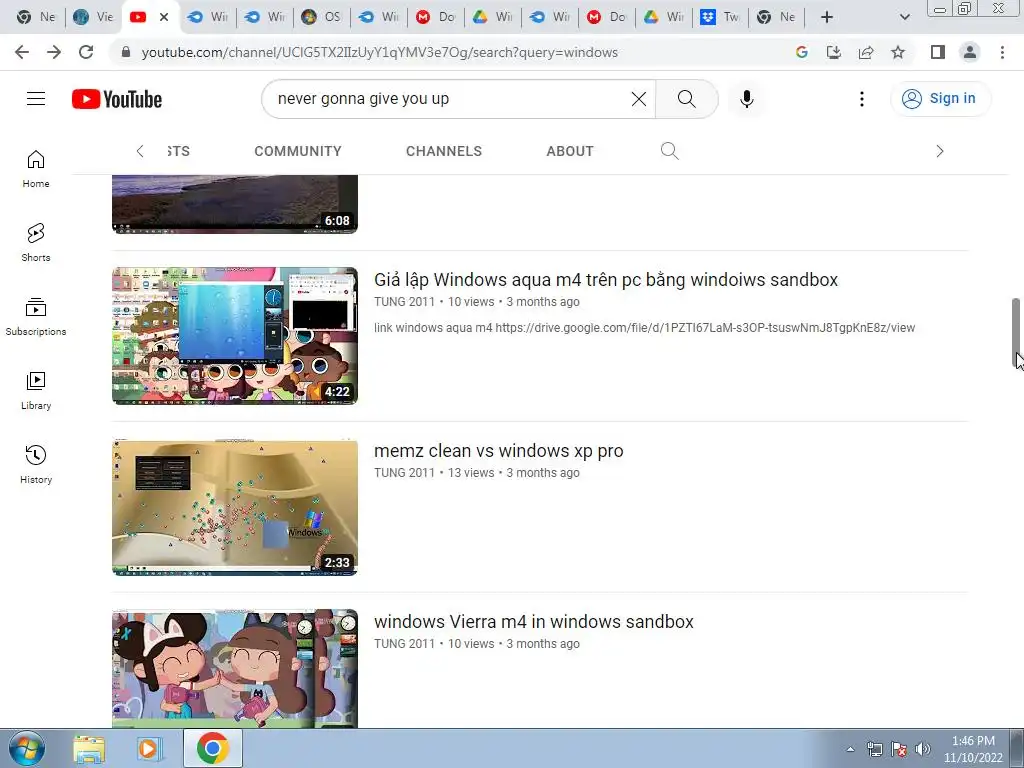Image resolution: width=1024 pixels, height=768 pixels.
Task: Open the 6:08 video thumbnail
Action: pyautogui.click(x=235, y=204)
